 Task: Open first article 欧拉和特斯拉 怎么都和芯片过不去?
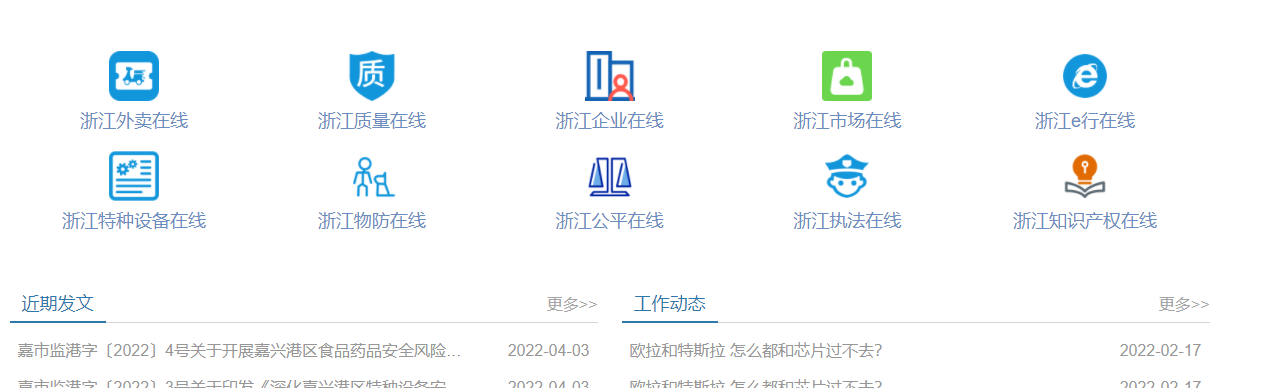[x=756, y=351]
